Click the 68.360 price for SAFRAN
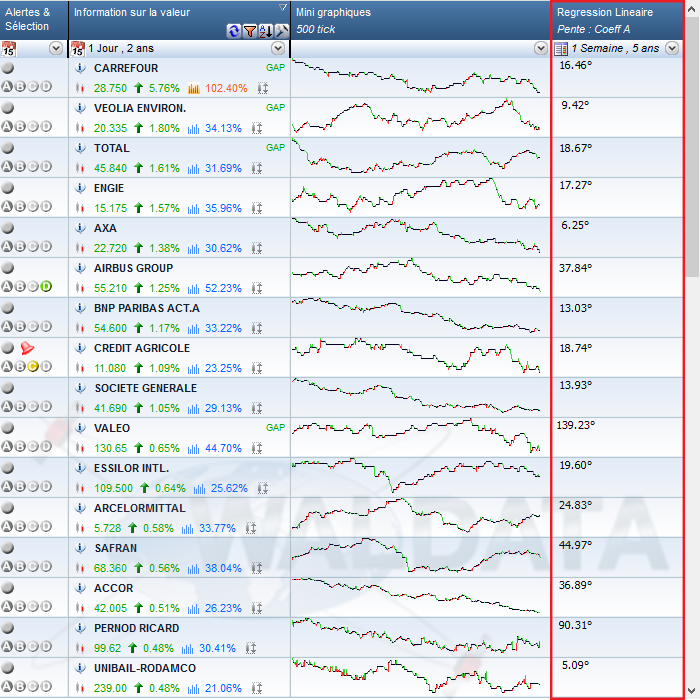This screenshot has height=700, width=700. click(110, 568)
